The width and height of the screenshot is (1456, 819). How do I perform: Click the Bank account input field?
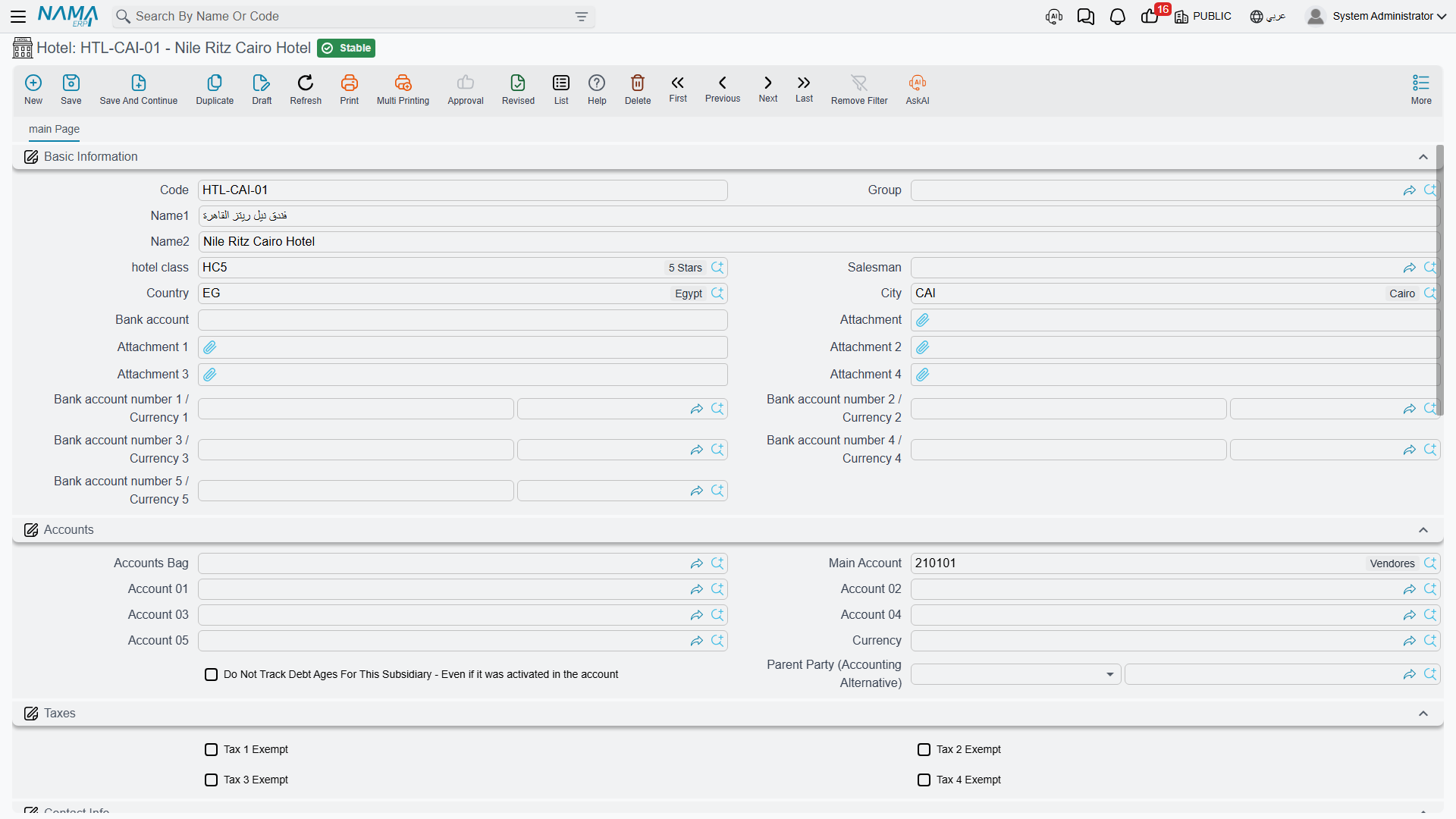(463, 320)
